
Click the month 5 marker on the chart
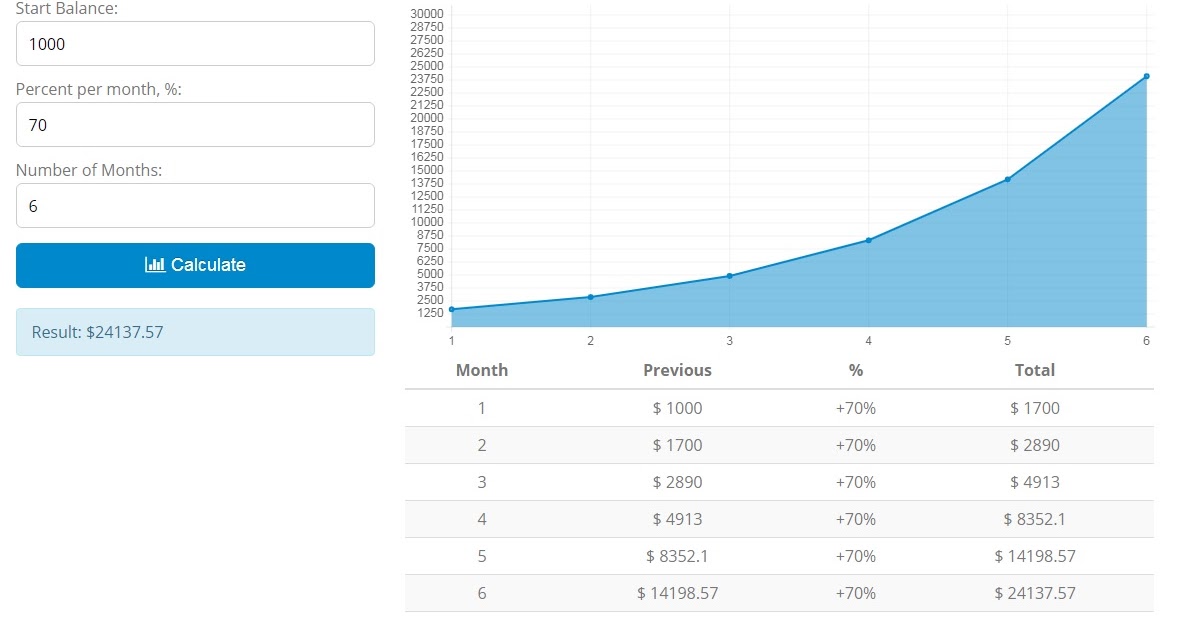[1007, 180]
